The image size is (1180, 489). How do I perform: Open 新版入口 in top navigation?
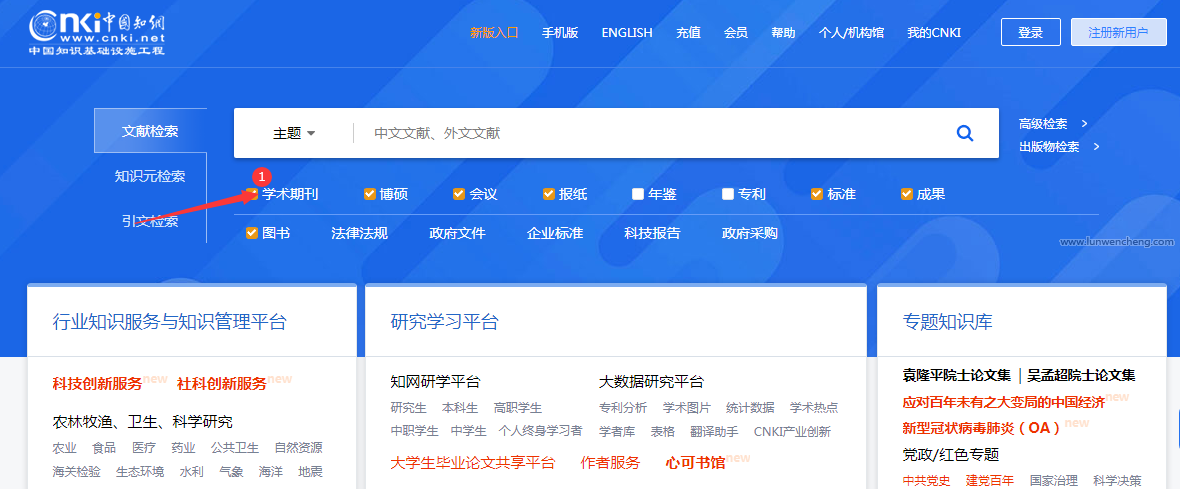pyautogui.click(x=494, y=32)
